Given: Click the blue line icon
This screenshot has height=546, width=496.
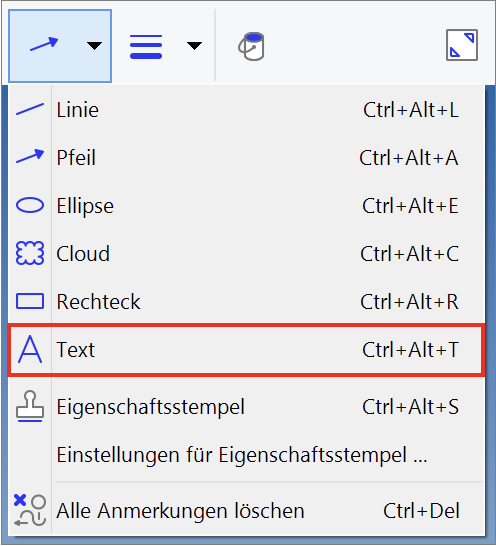Looking at the screenshot, I should [30, 109].
